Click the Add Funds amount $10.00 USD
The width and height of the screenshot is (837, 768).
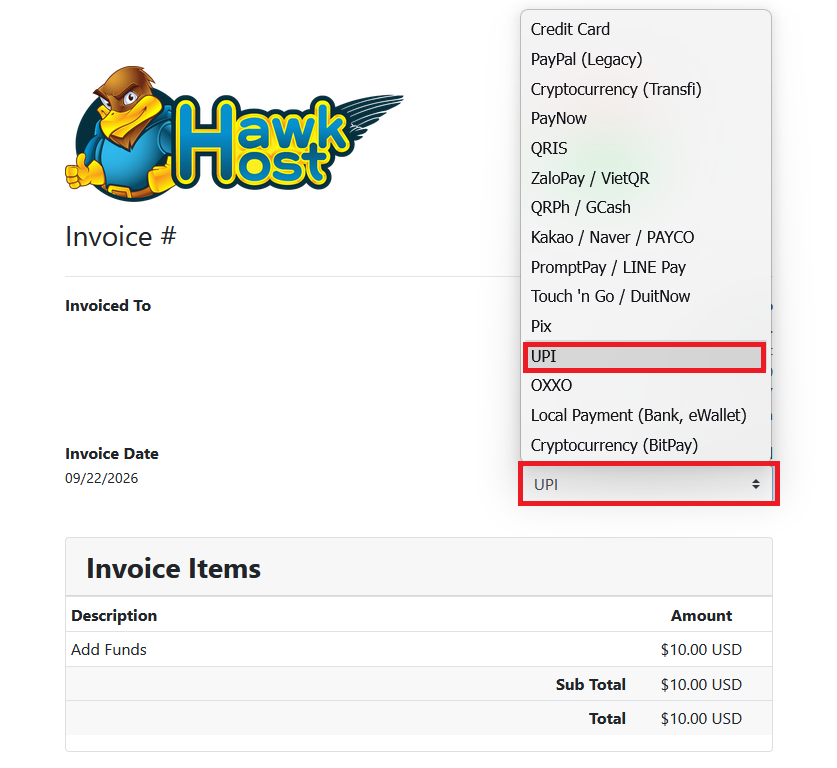[x=701, y=650]
